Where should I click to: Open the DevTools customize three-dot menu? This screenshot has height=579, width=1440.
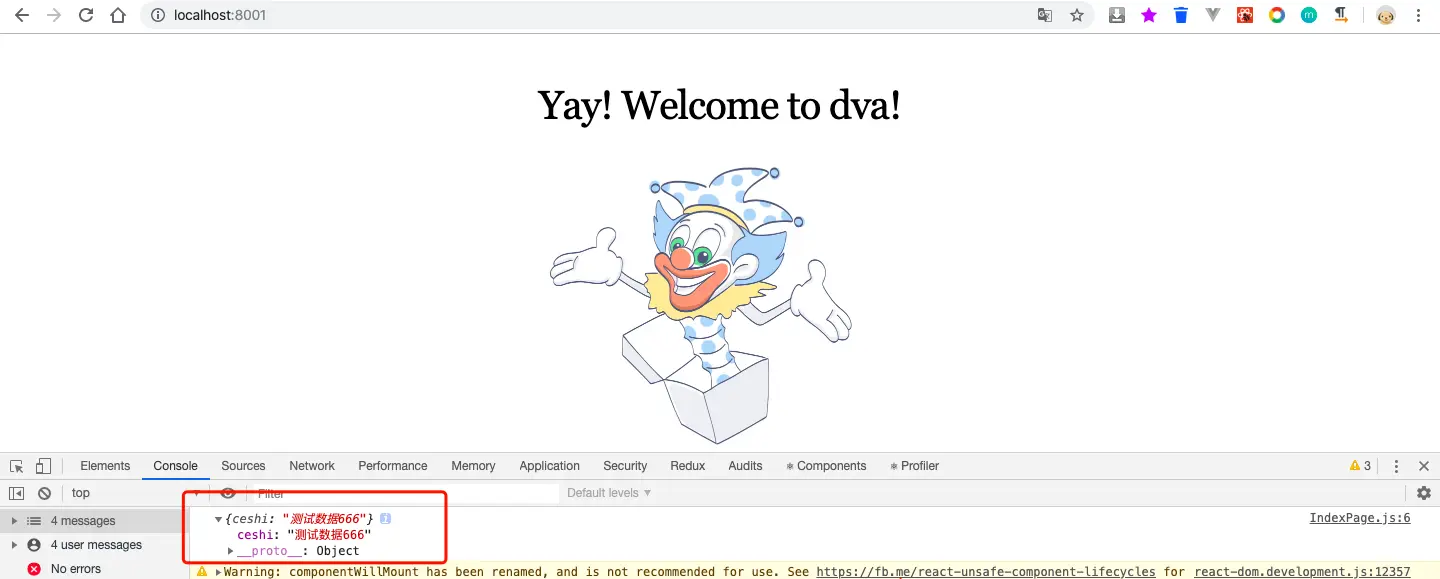[1396, 466]
